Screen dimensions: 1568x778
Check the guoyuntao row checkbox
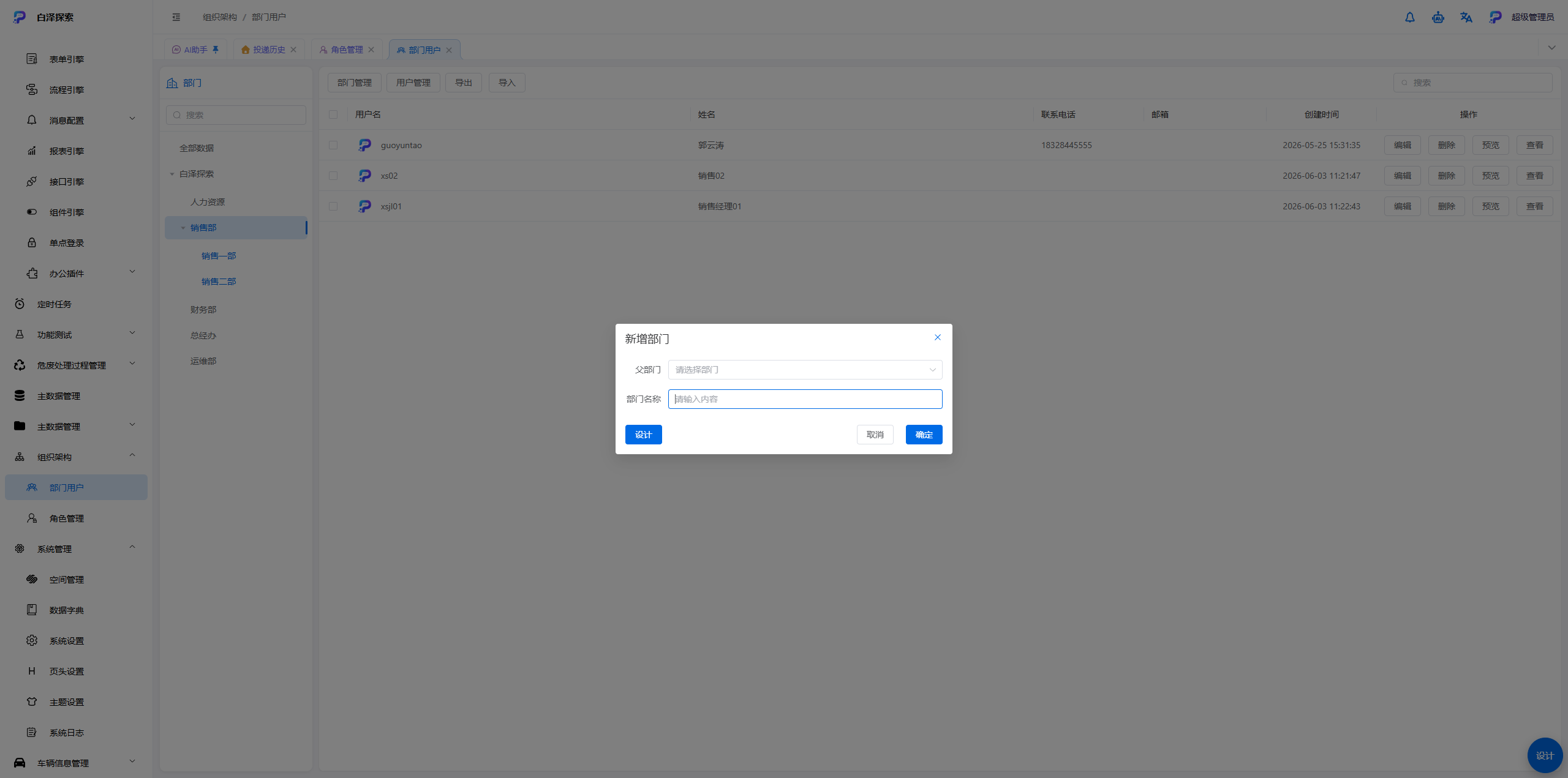click(x=333, y=145)
